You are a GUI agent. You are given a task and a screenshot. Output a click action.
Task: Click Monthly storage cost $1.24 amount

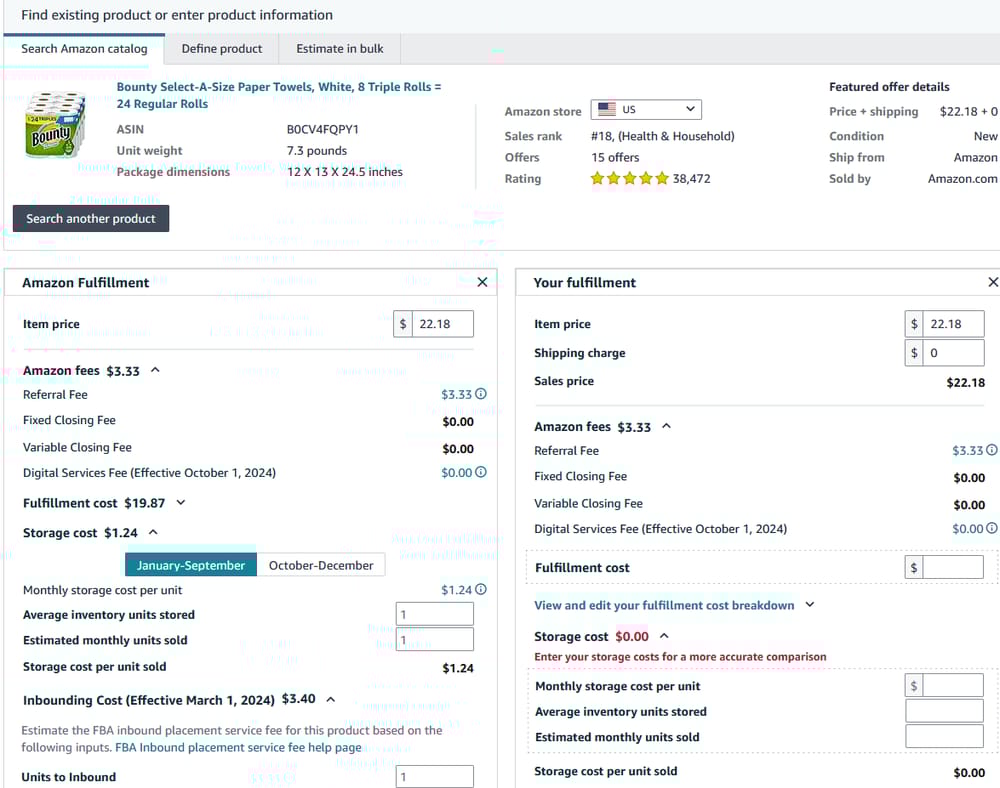pyautogui.click(x=456, y=590)
